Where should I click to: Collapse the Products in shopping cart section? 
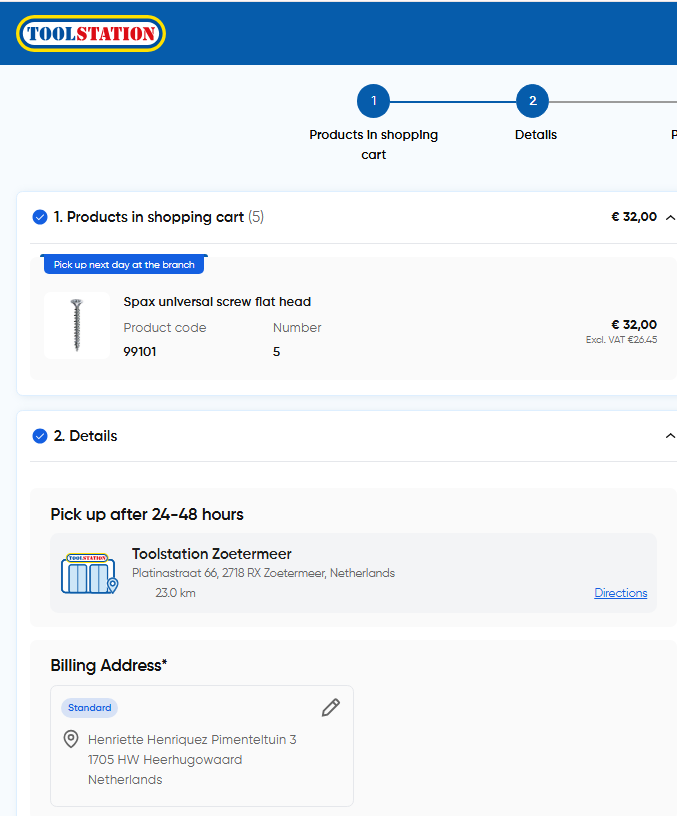[x=670, y=217]
